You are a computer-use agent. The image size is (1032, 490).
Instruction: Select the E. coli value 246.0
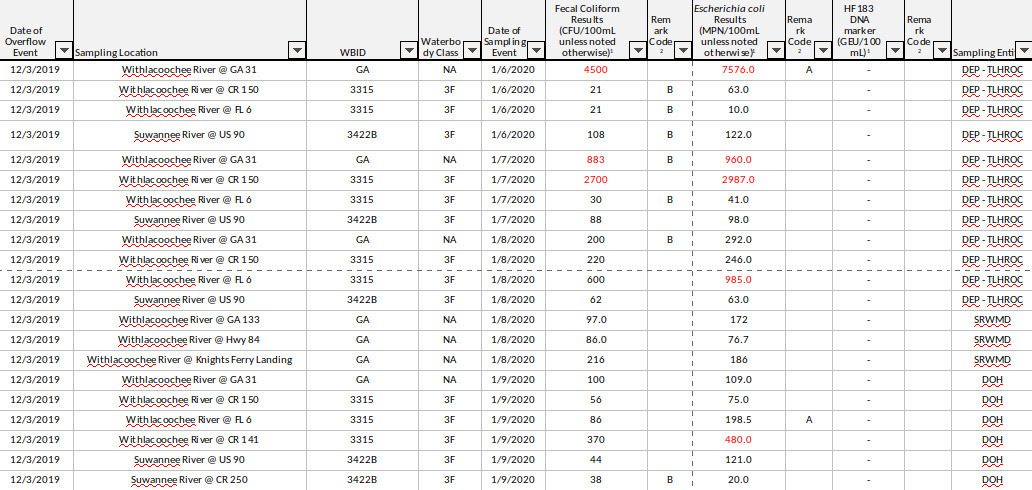738,259
